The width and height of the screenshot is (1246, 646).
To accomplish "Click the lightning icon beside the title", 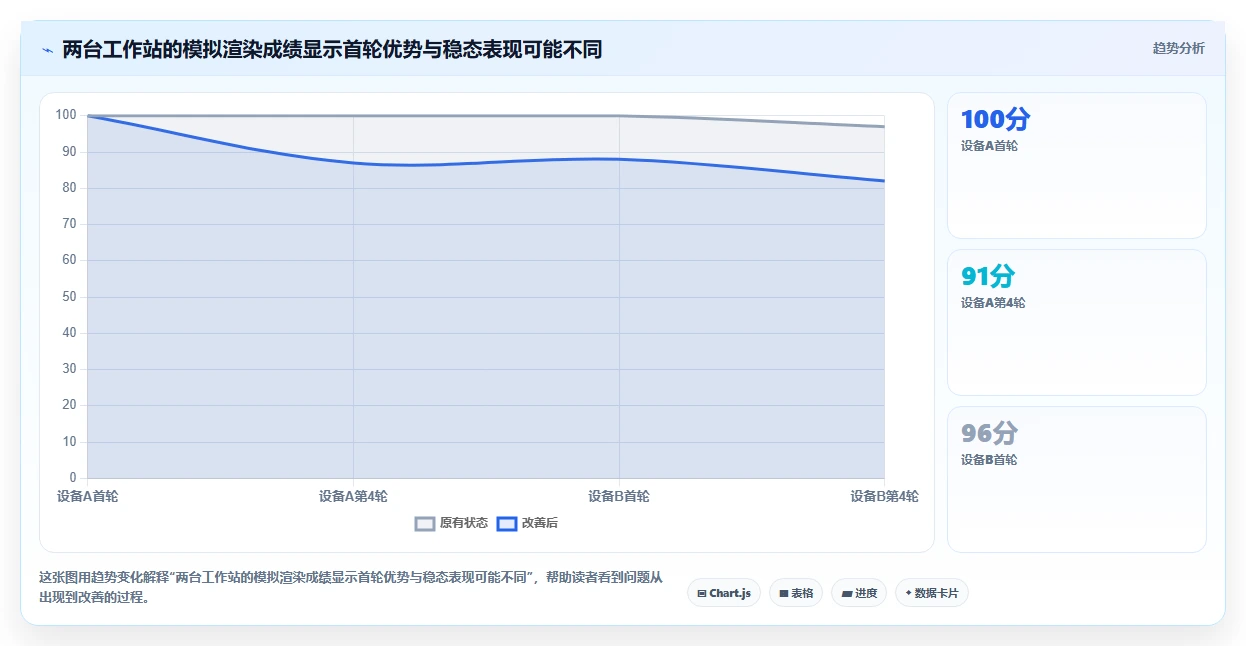I will click(x=47, y=49).
